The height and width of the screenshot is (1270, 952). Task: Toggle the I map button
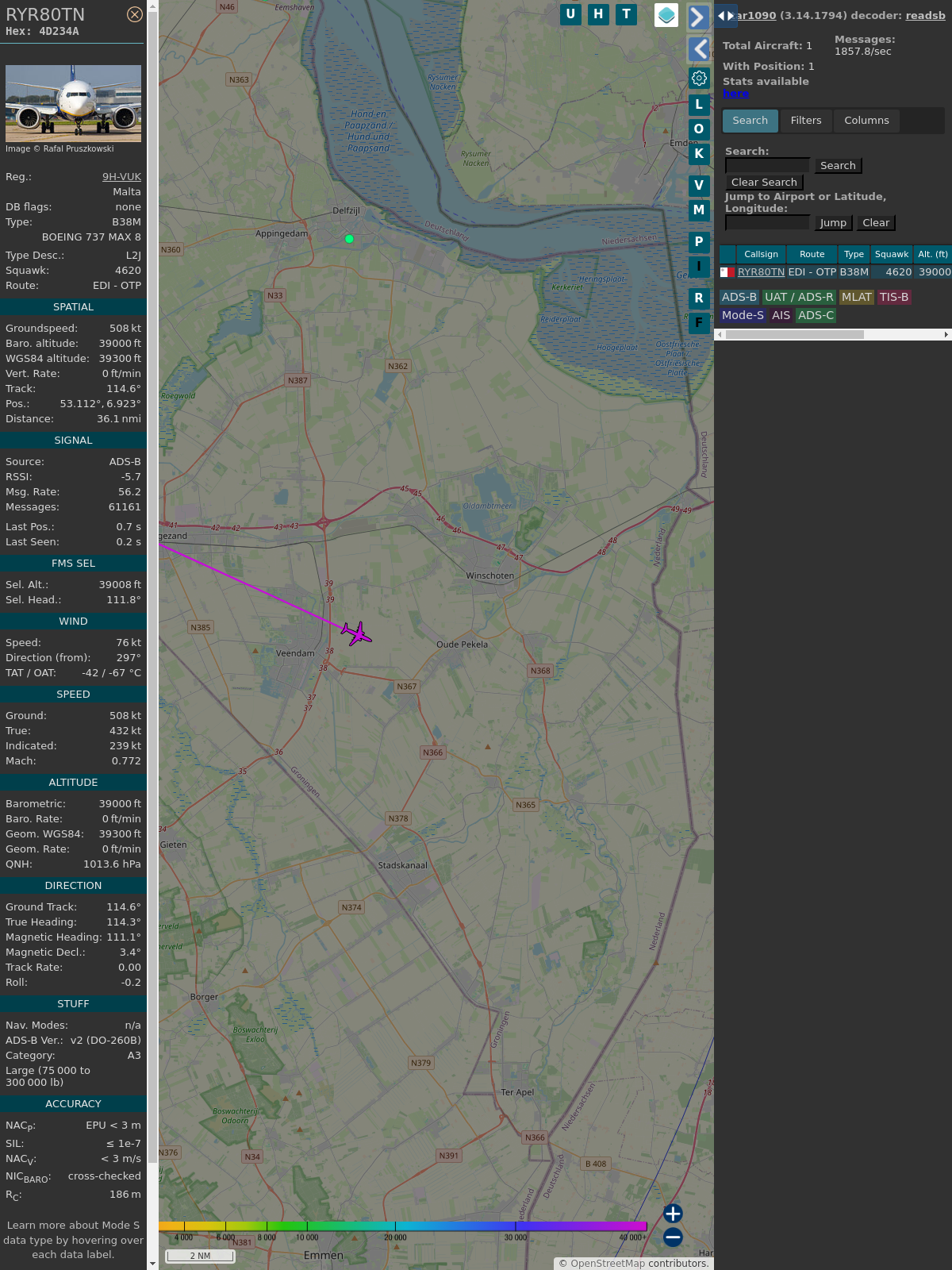[699, 266]
